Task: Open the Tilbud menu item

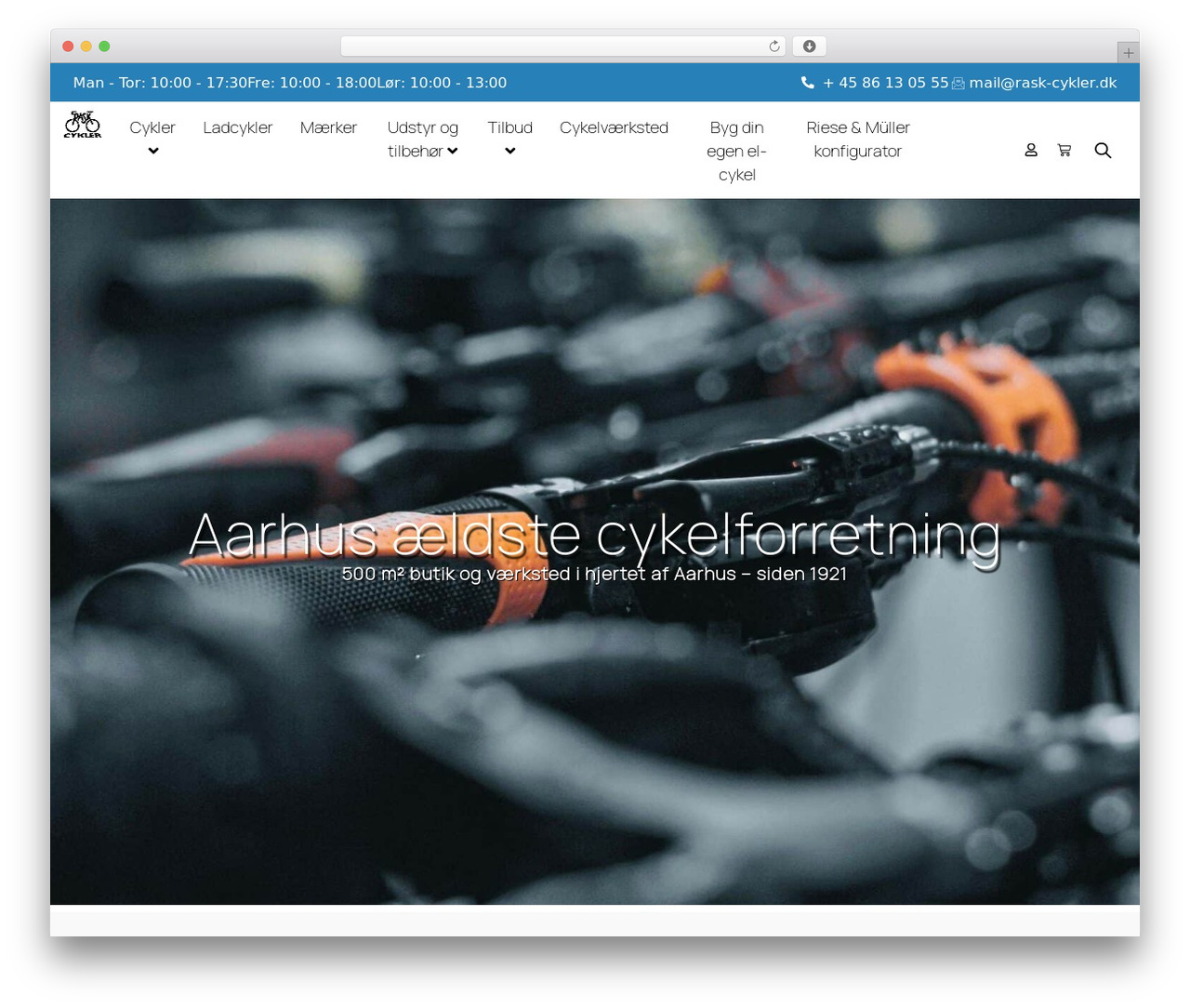Action: tap(510, 127)
